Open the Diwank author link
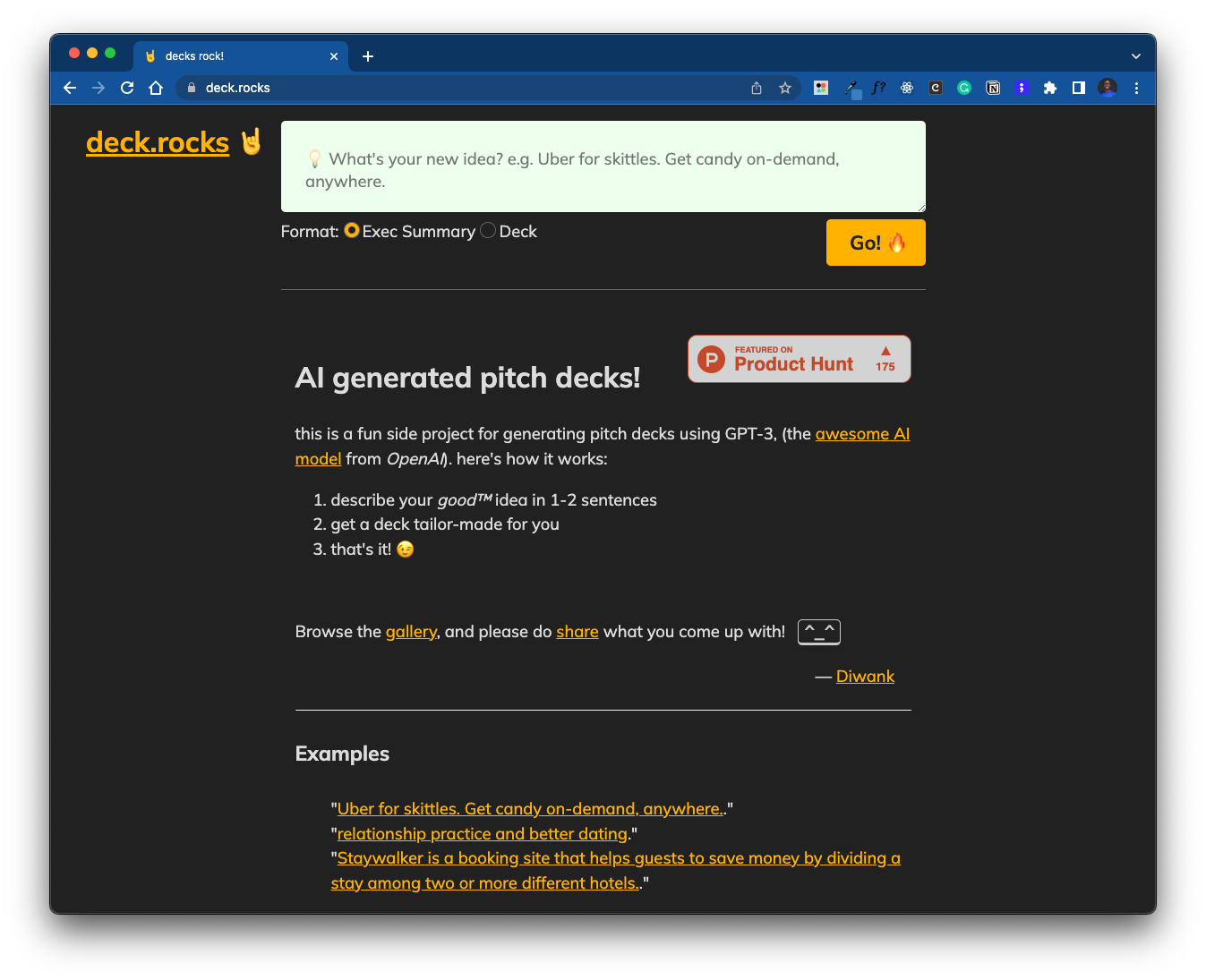1206x980 pixels. (x=865, y=677)
